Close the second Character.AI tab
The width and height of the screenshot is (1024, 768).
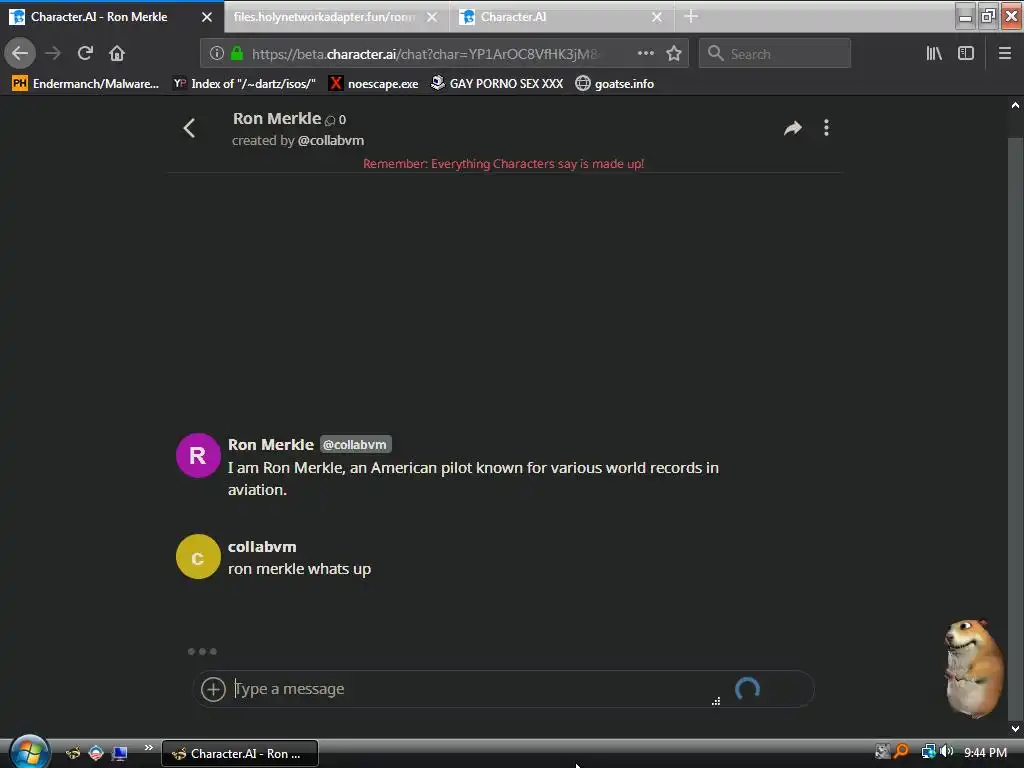(657, 17)
